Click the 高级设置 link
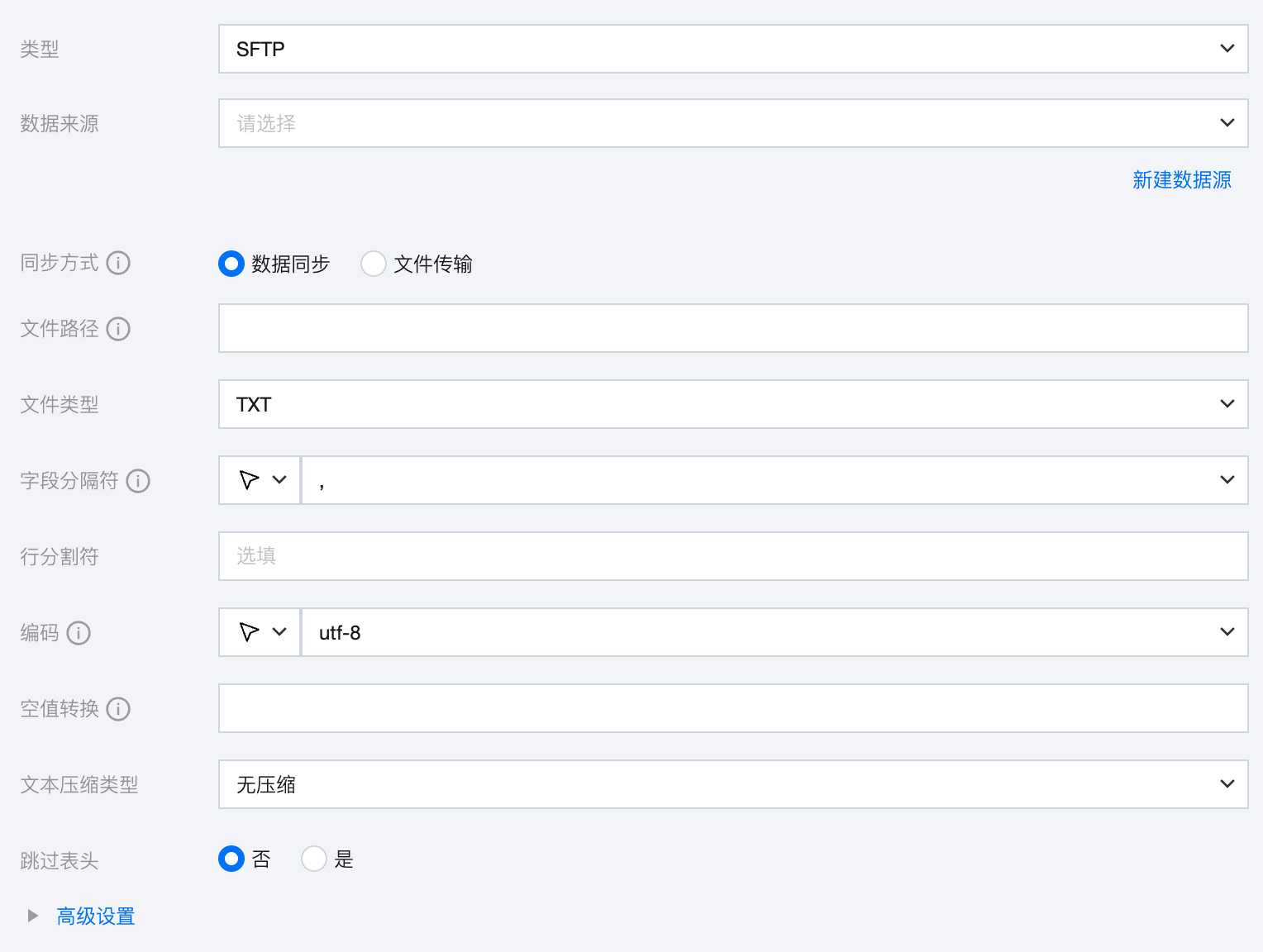The image size is (1263, 952). 96,916
